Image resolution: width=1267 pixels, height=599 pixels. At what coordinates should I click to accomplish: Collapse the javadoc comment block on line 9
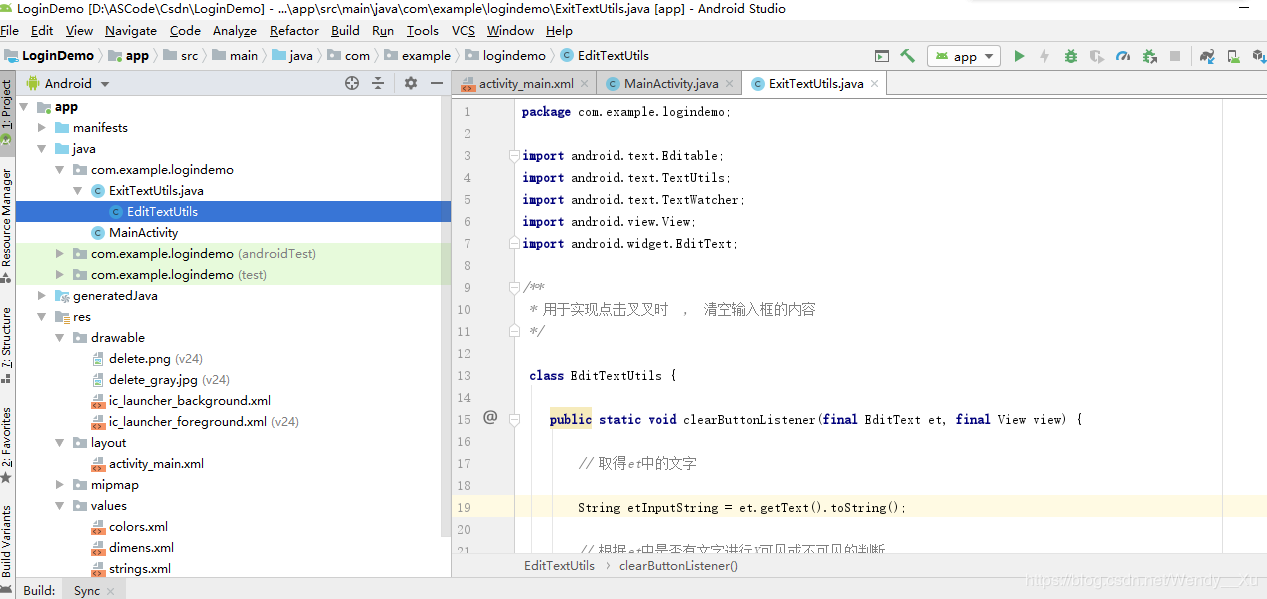point(512,288)
